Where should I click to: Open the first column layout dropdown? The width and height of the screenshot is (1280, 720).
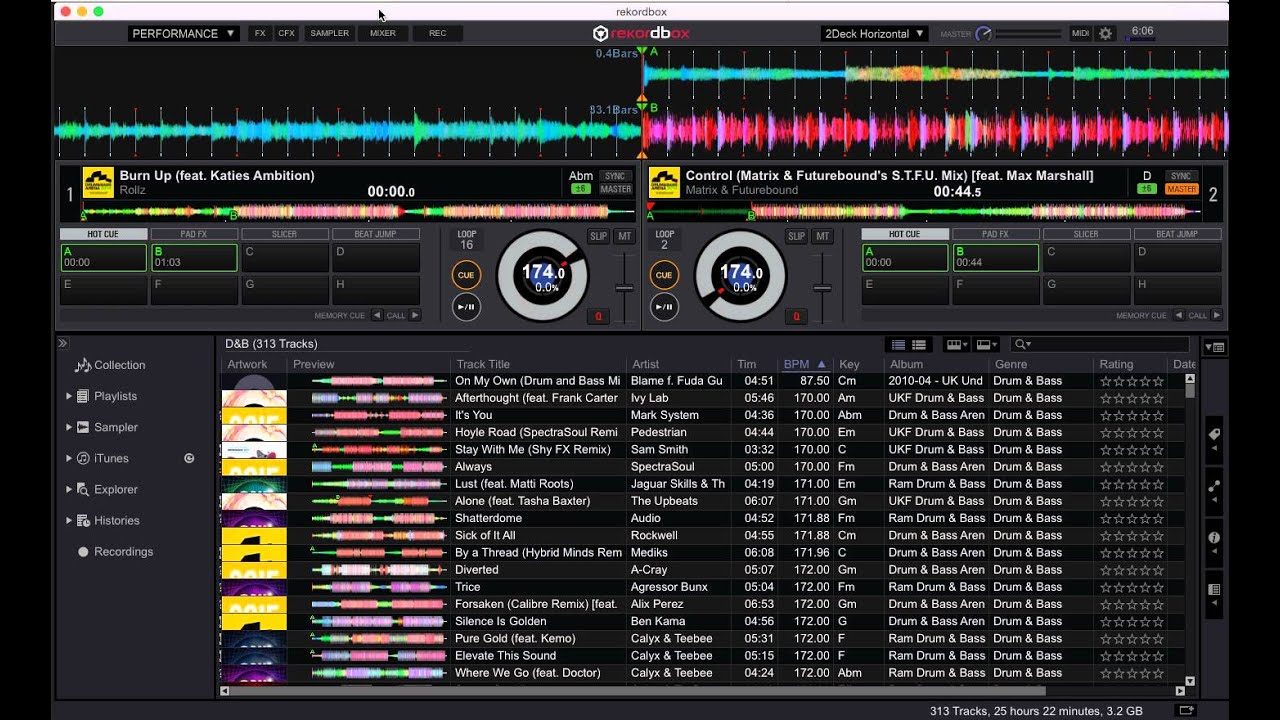[957, 344]
